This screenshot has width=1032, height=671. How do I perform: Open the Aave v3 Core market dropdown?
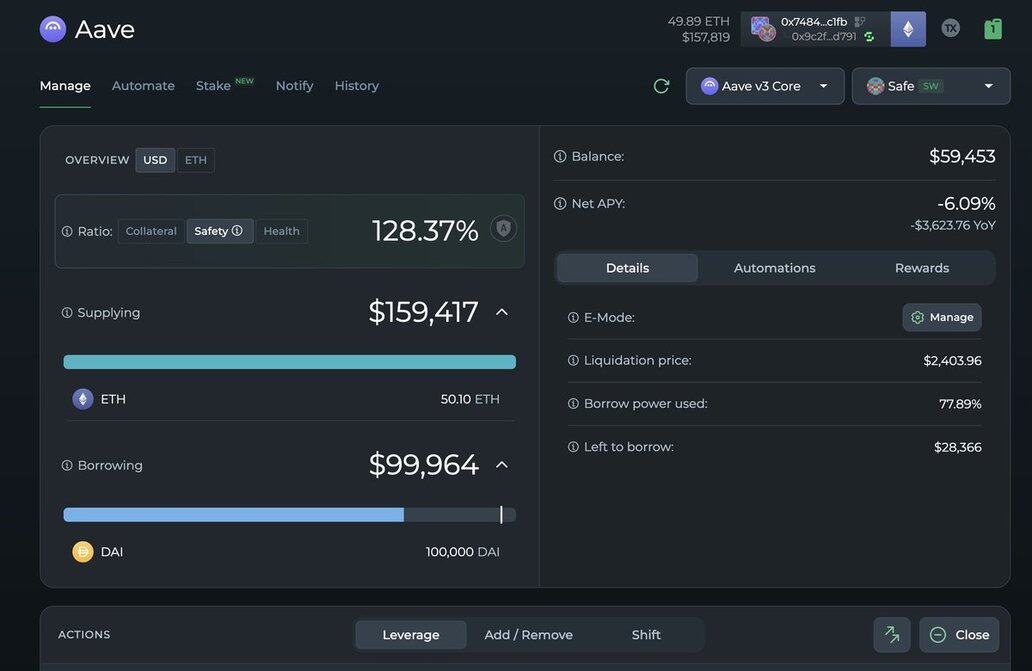click(765, 86)
